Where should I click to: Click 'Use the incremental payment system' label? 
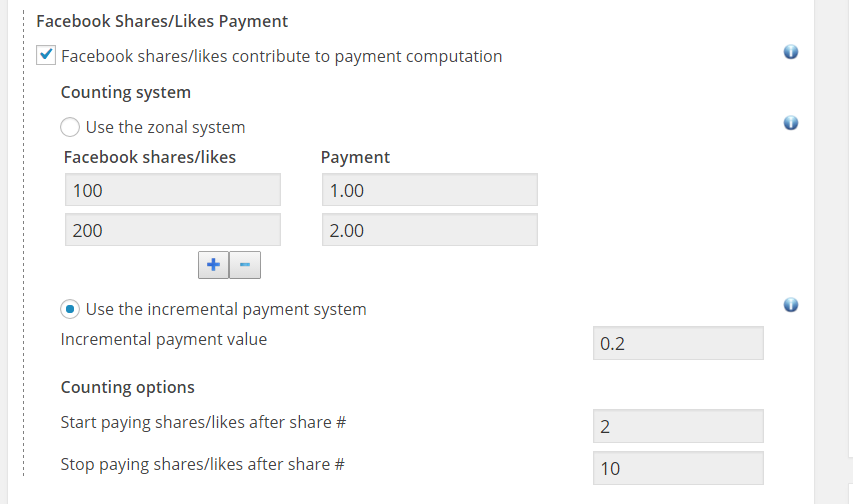tap(226, 309)
